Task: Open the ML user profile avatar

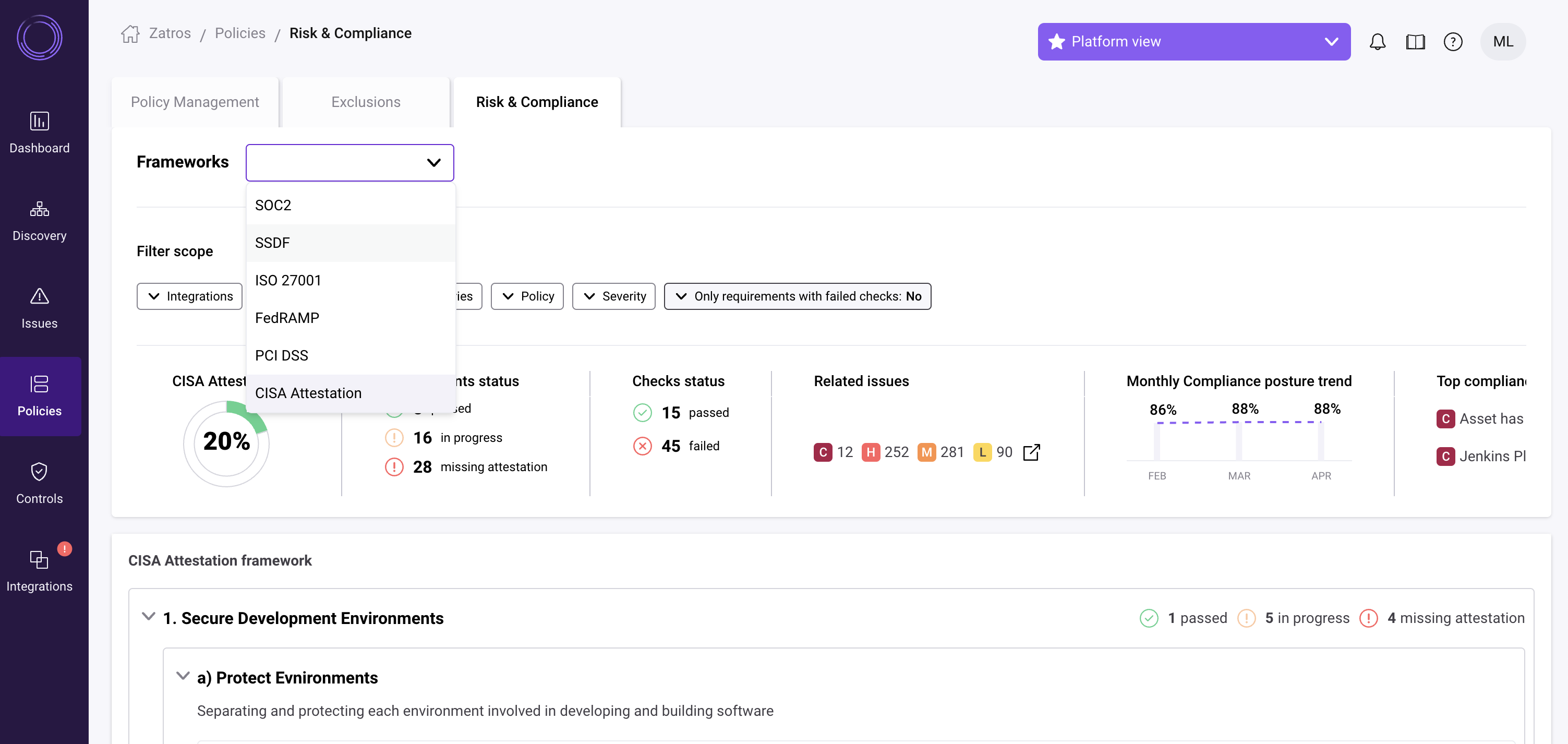Action: (1503, 41)
